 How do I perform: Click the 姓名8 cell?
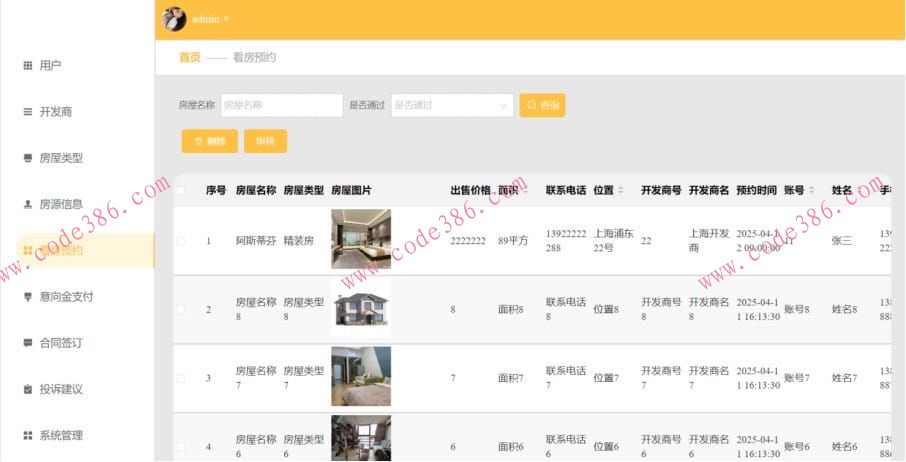tap(844, 310)
